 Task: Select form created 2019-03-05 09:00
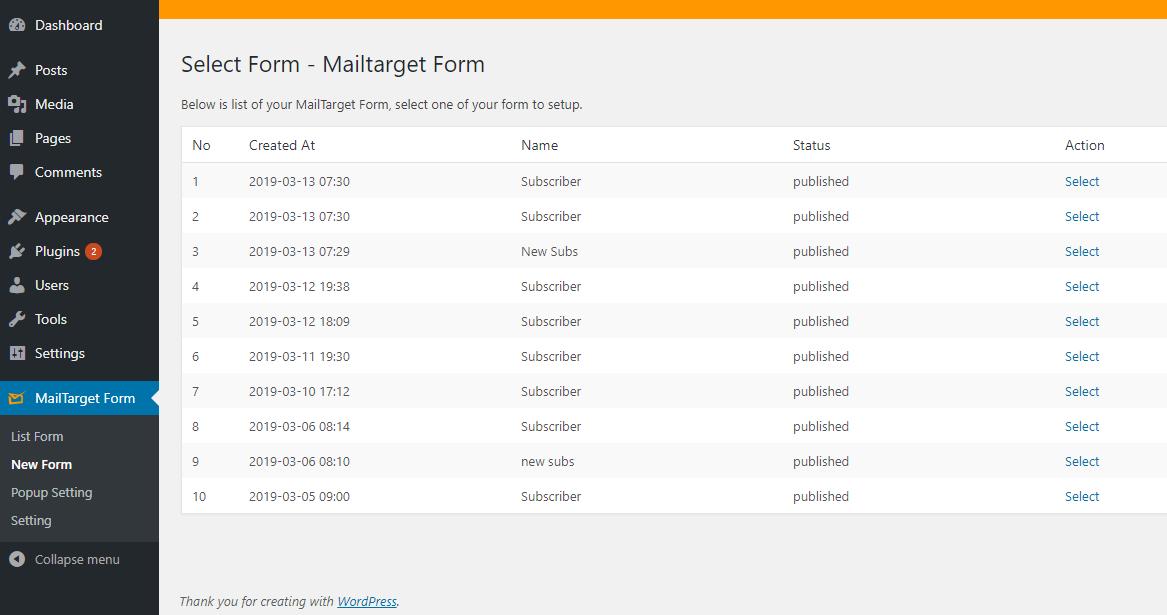point(1081,497)
